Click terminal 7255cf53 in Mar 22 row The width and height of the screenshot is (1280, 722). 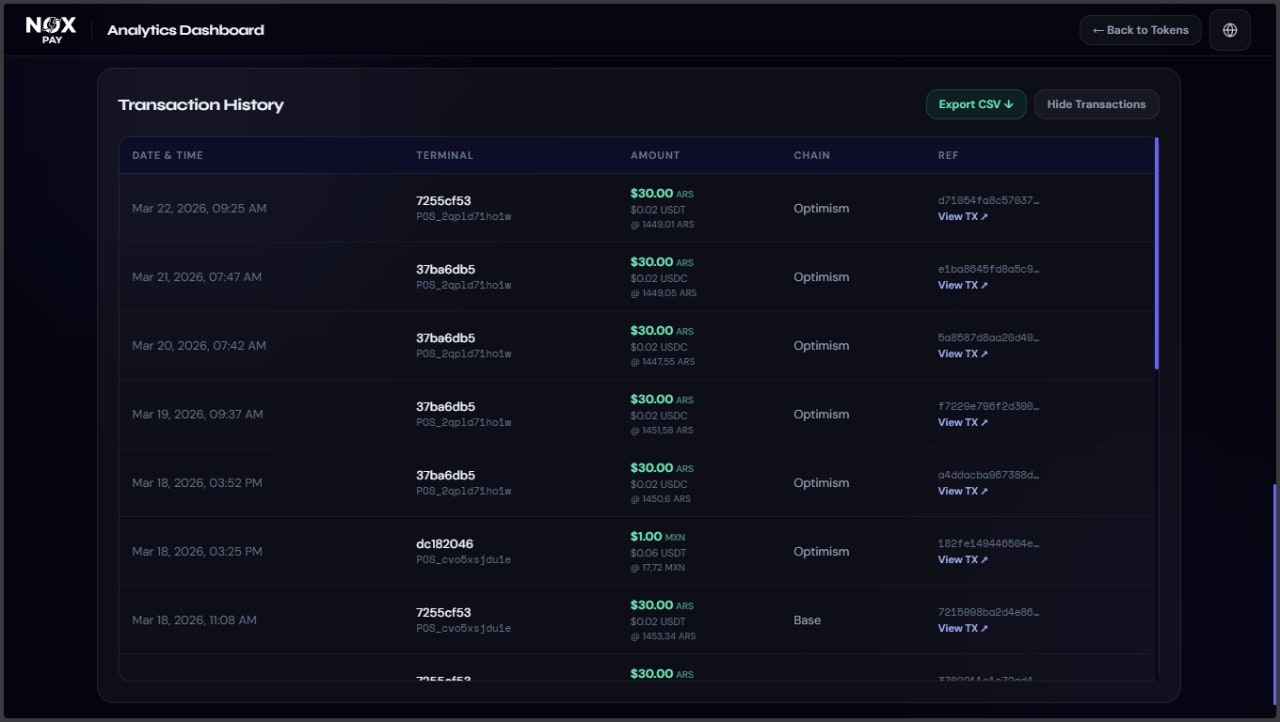[x=443, y=201]
